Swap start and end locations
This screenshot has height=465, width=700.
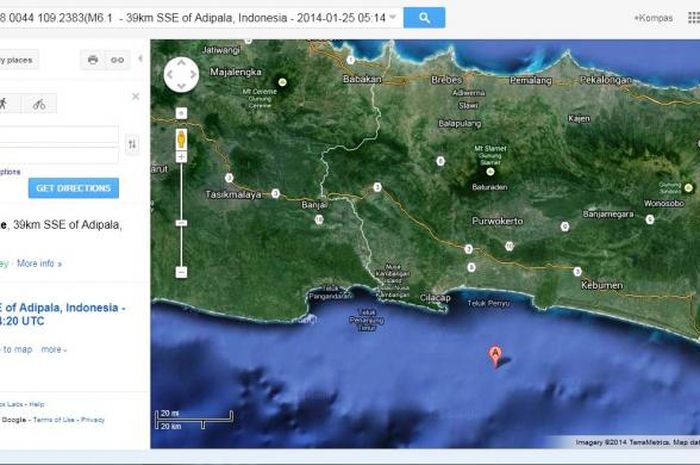click(132, 144)
